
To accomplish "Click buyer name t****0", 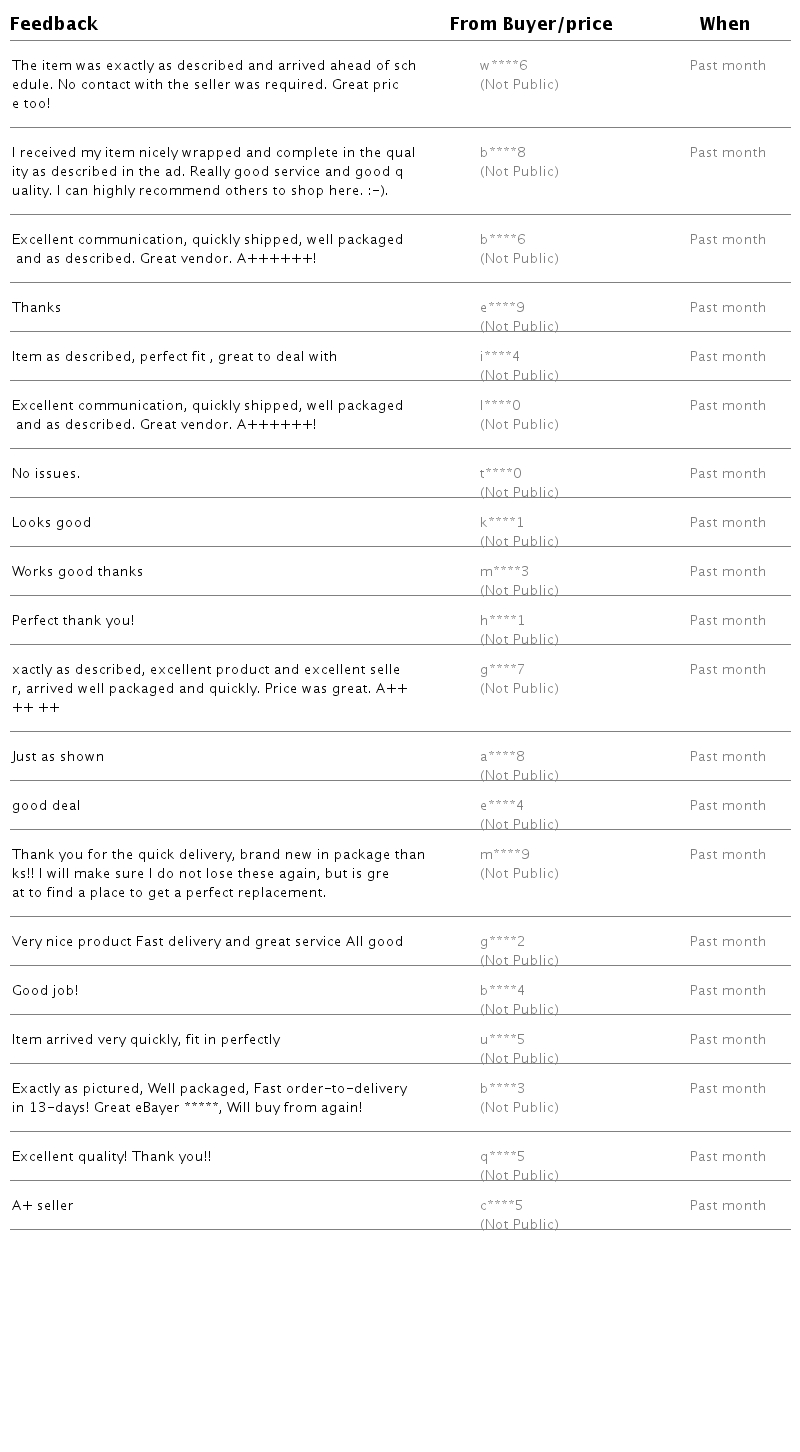I will 500,474.
